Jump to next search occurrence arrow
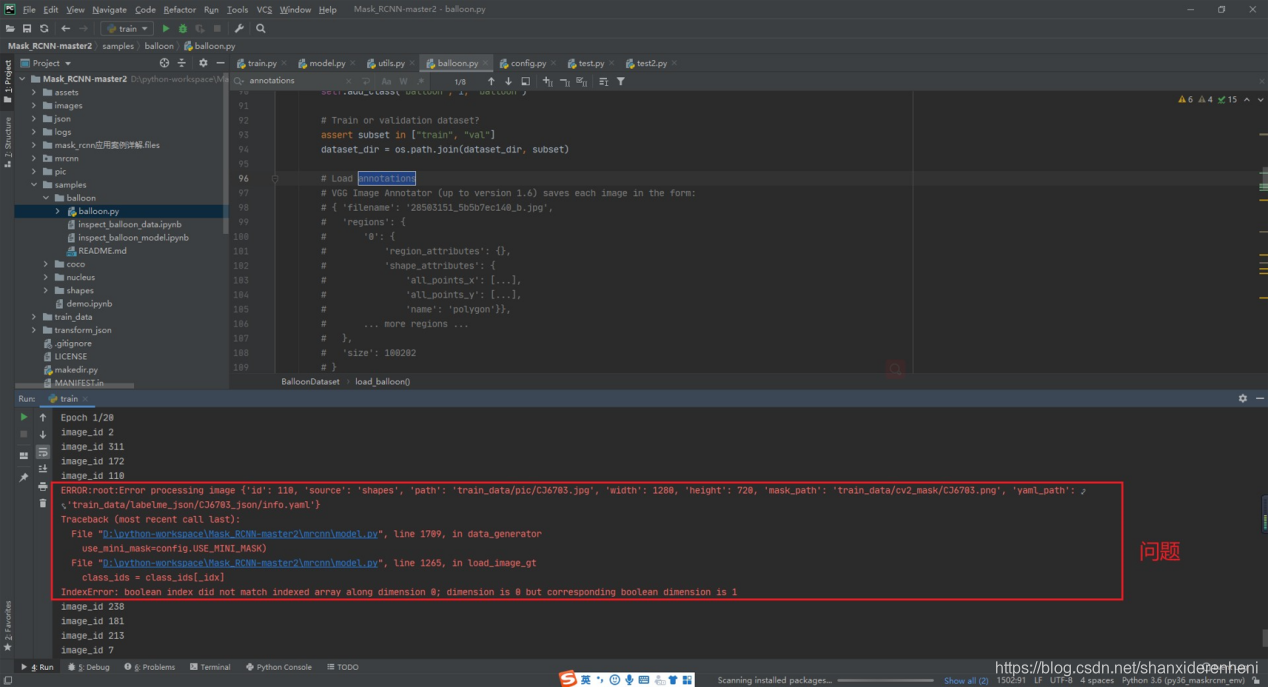Viewport: 1268px width, 687px height. 508,81
